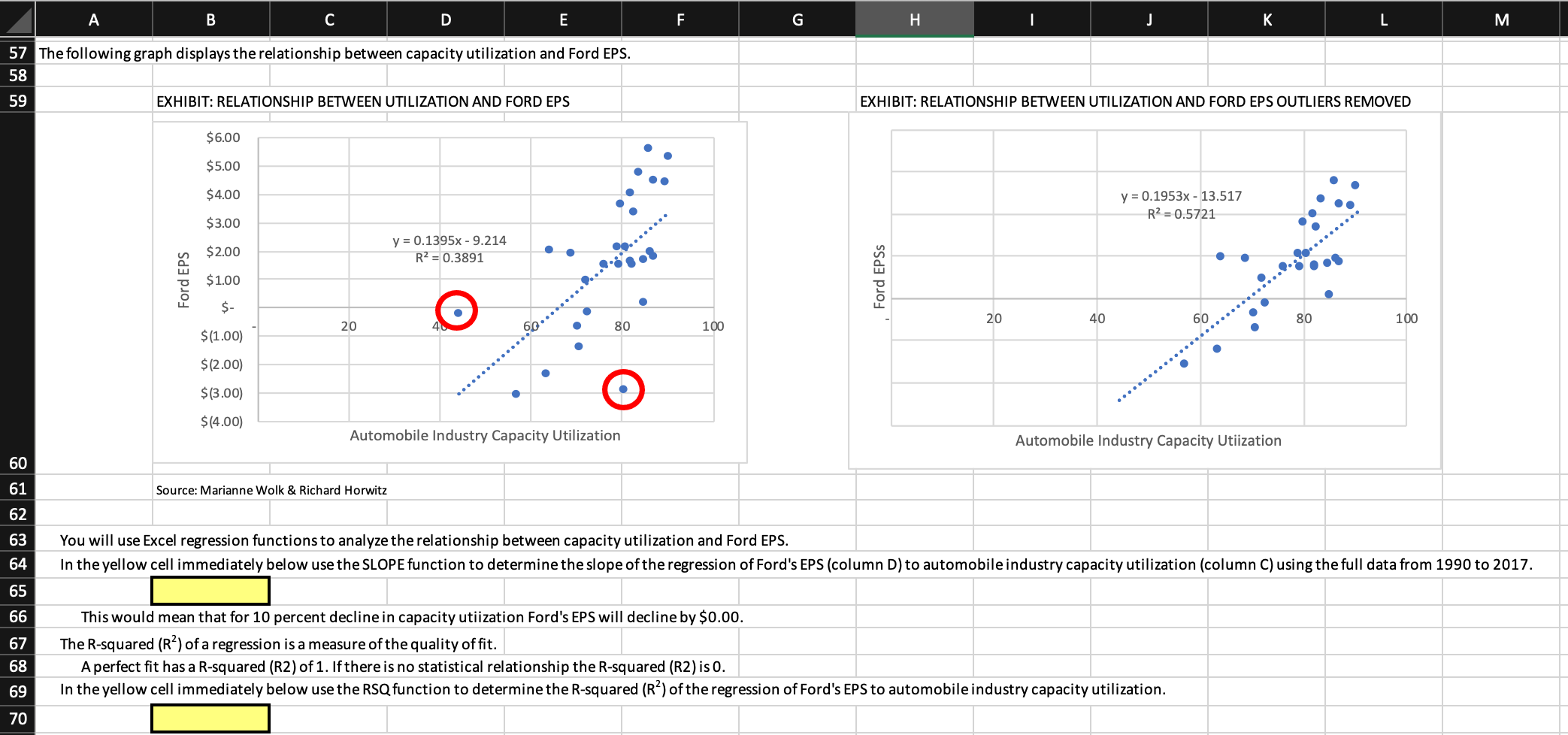This screenshot has height=735, width=1568.
Task: Click the "R² = 0.3891" label in left chart
Action: pyautogui.click(x=450, y=258)
